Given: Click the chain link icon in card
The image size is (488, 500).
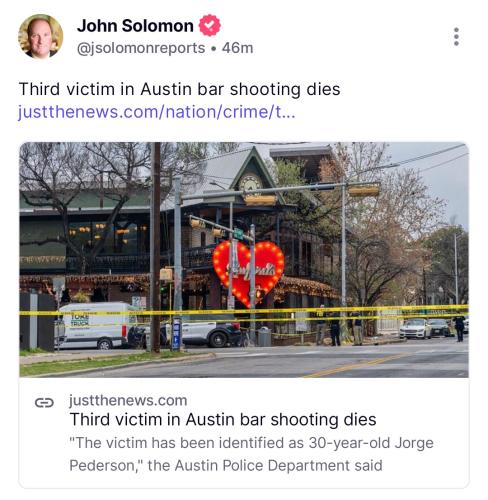Looking at the screenshot, I should (x=44, y=403).
